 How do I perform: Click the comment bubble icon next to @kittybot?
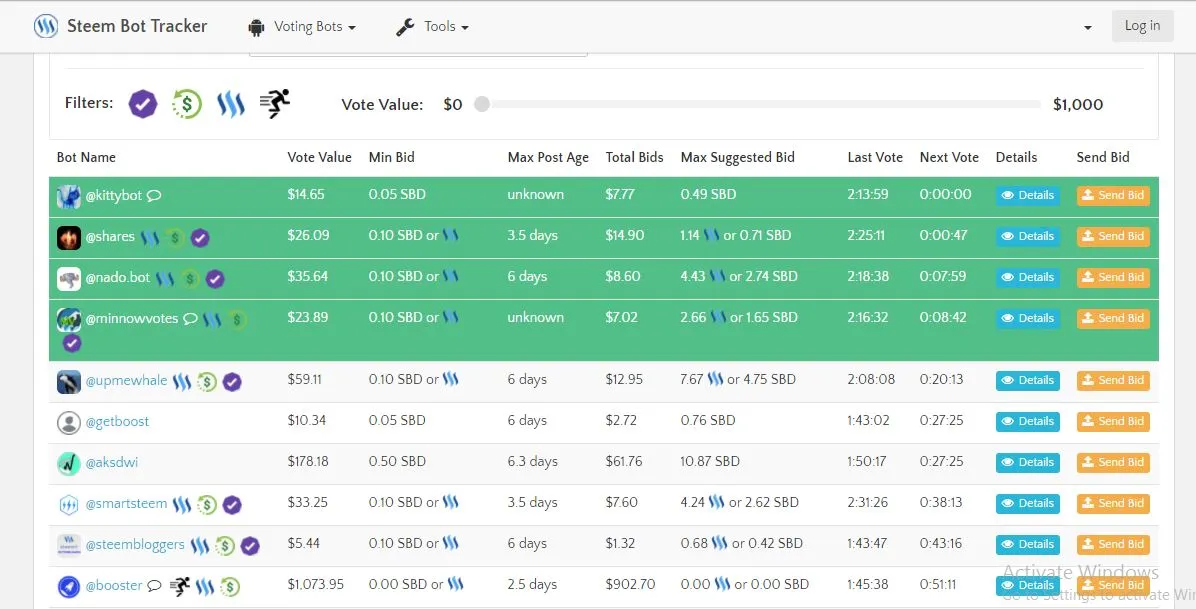click(x=153, y=196)
